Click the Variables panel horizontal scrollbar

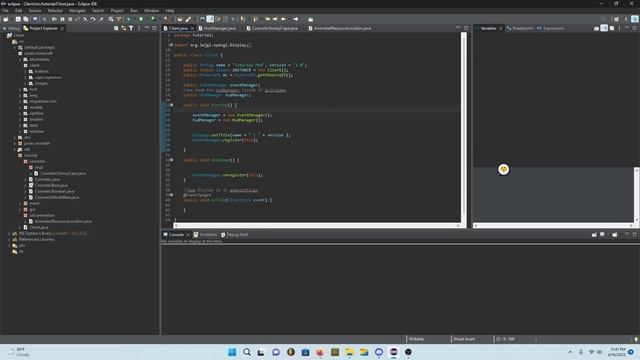pyautogui.click(x=553, y=225)
